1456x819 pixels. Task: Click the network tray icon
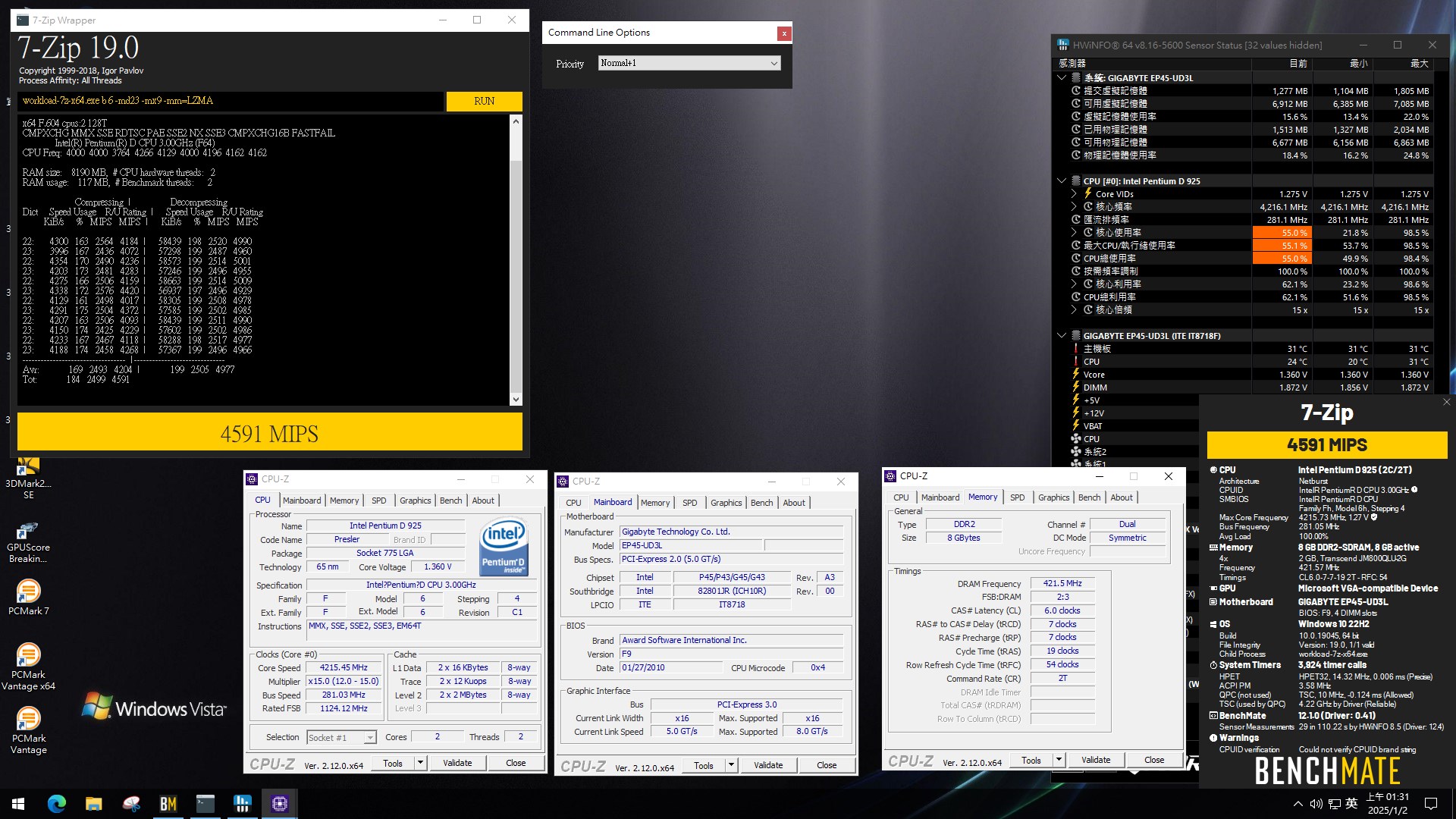pyautogui.click(x=1333, y=804)
